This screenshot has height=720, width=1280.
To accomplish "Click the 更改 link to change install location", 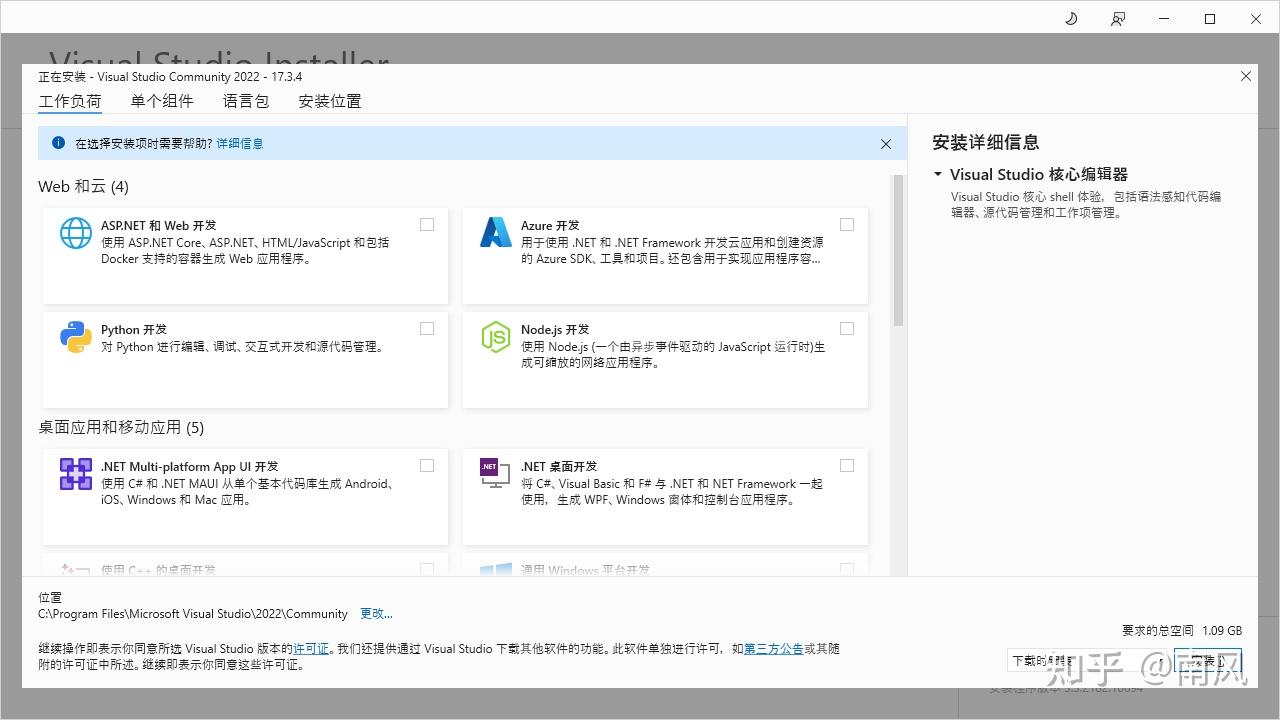I will click(x=376, y=613).
